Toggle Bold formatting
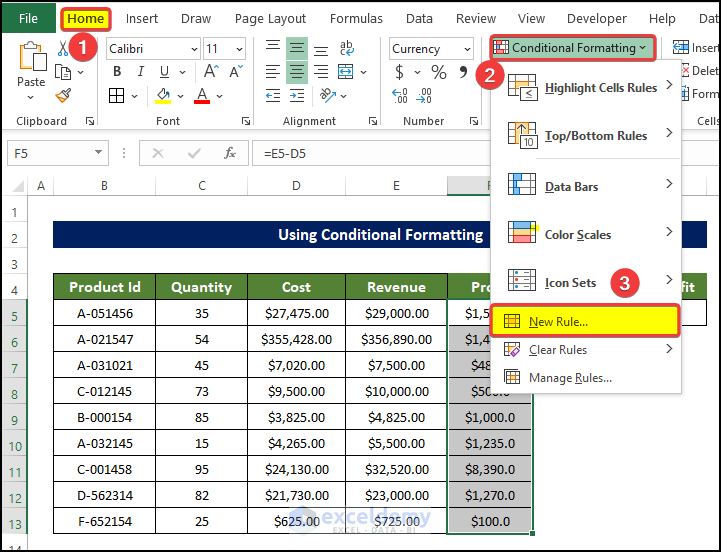The width and height of the screenshot is (721, 552). [117, 71]
